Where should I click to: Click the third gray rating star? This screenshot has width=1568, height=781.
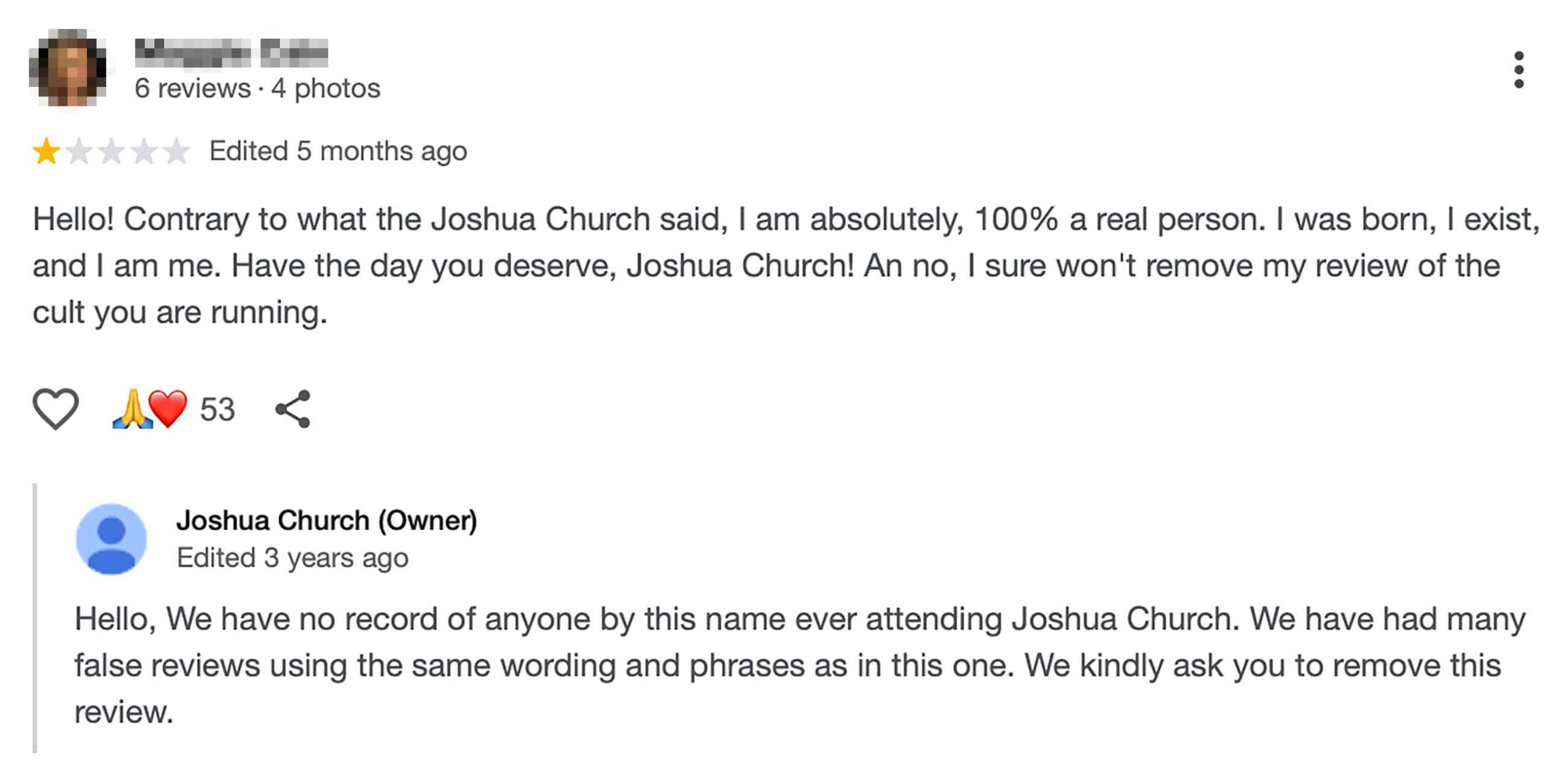(111, 151)
